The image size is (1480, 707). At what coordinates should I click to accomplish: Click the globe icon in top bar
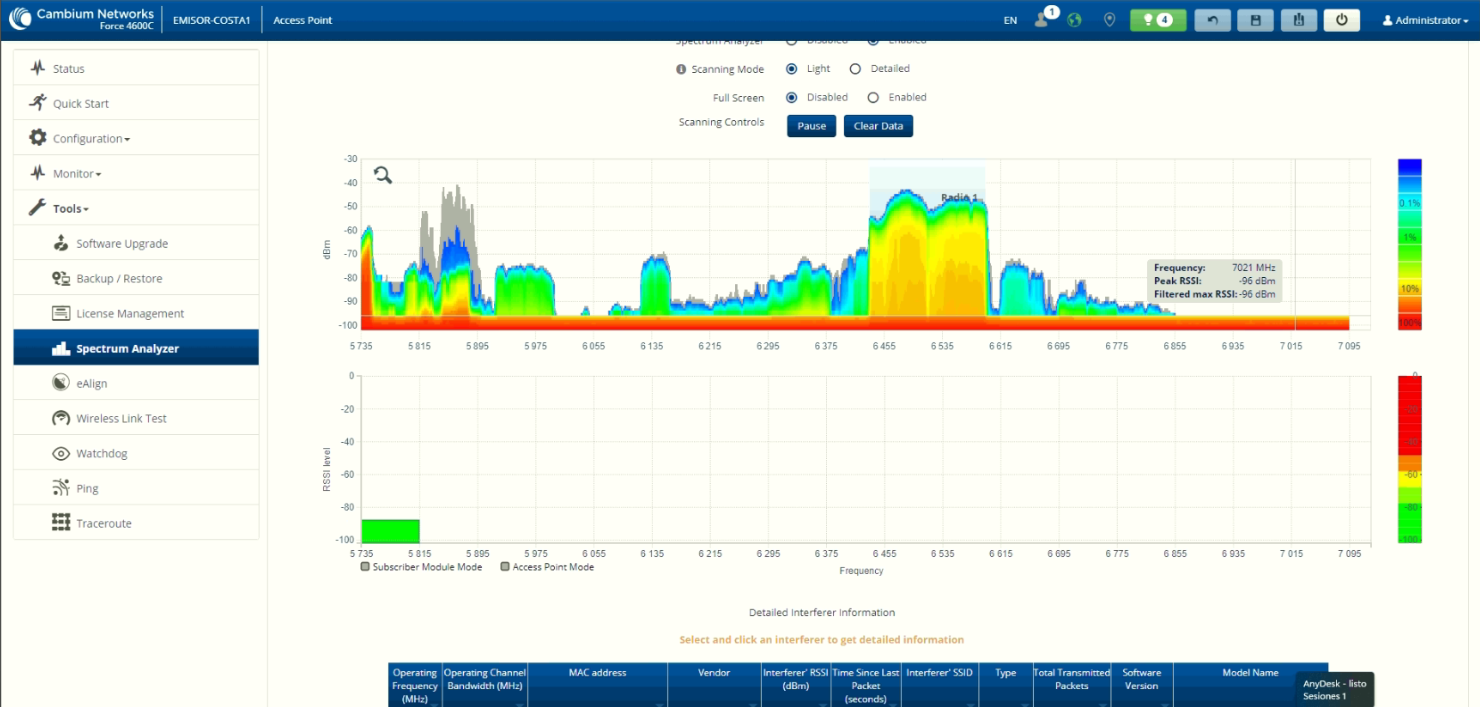tap(1074, 20)
